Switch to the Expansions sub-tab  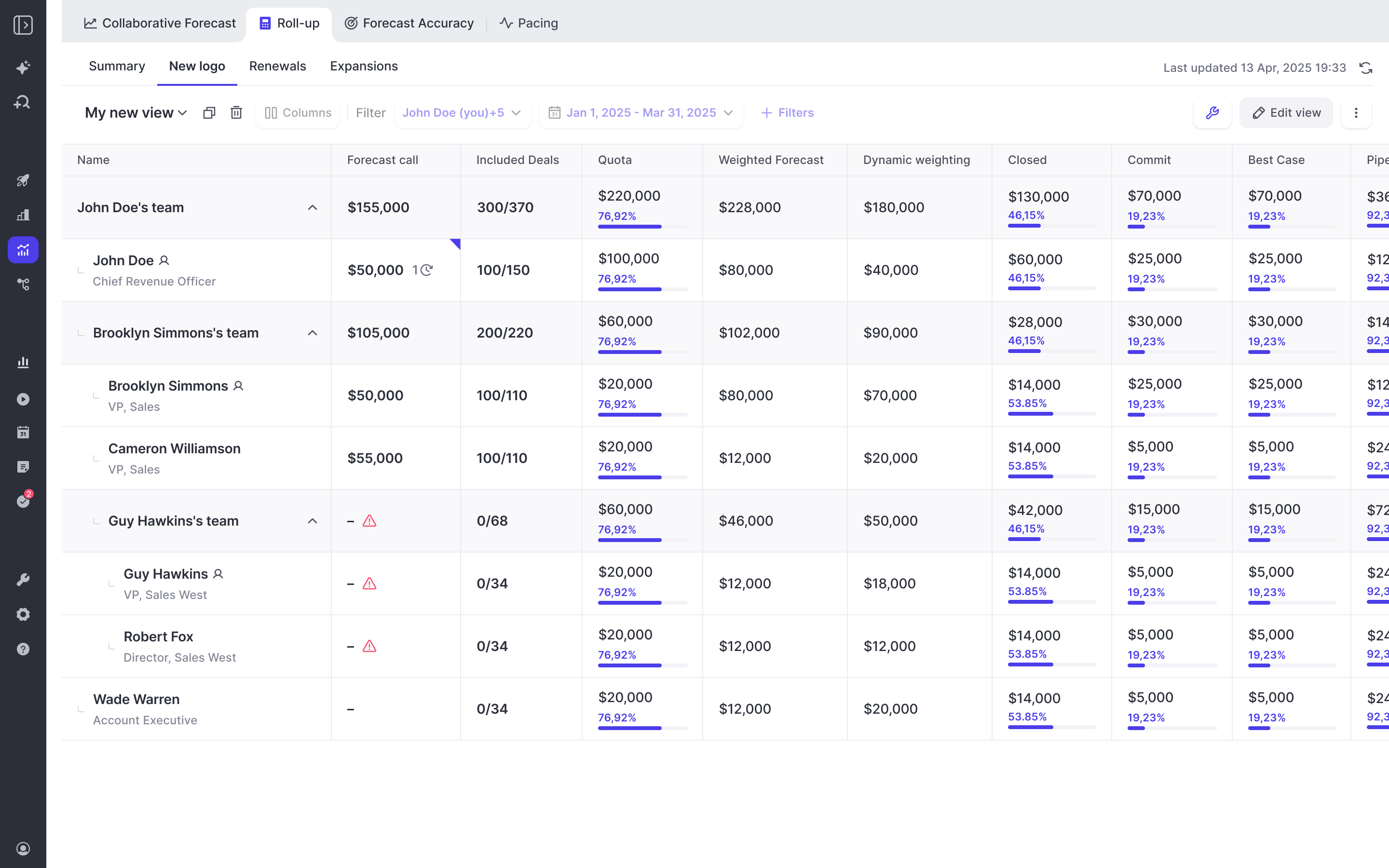pos(364,66)
